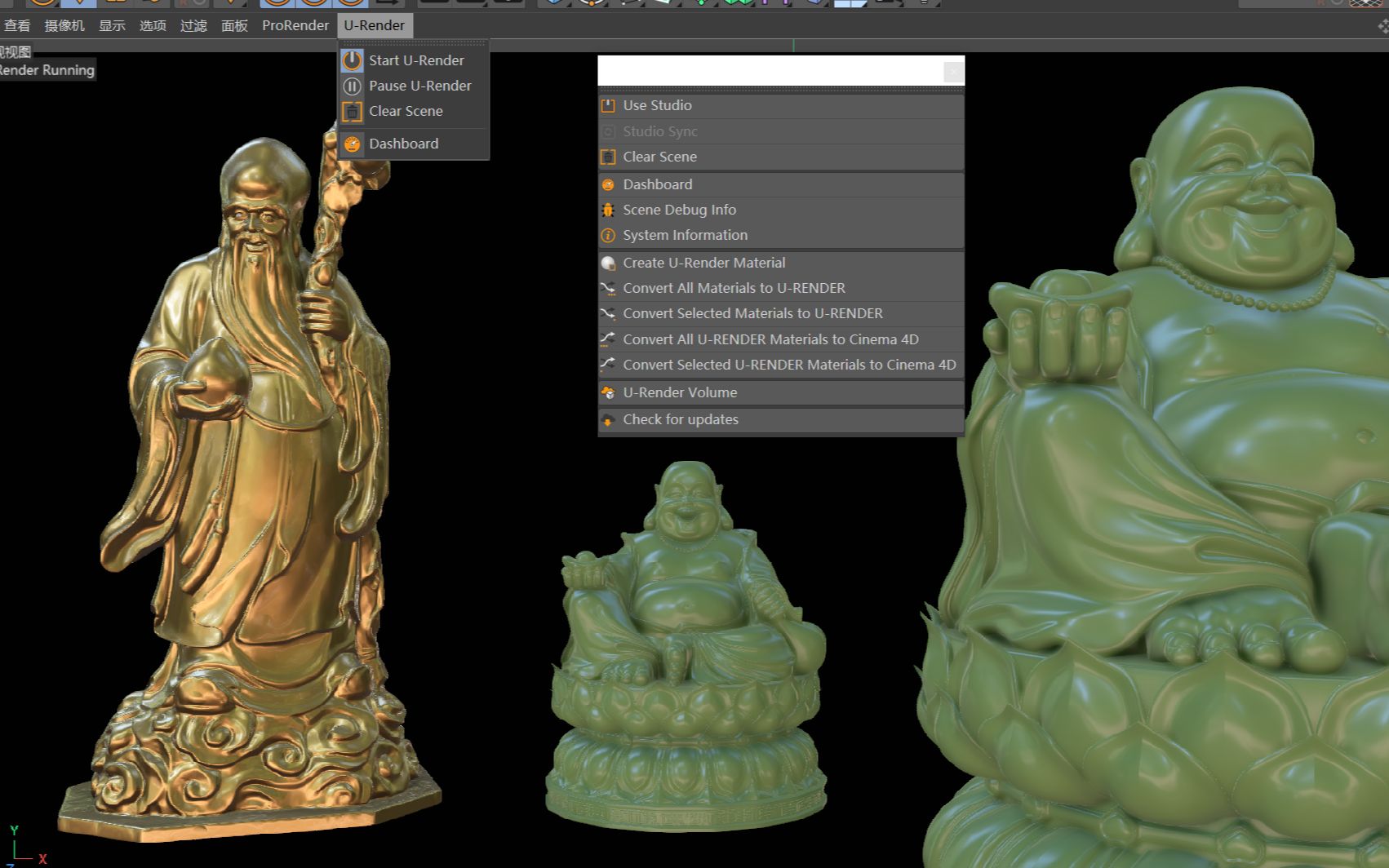Select Use Studio in the floating menu

click(781, 105)
